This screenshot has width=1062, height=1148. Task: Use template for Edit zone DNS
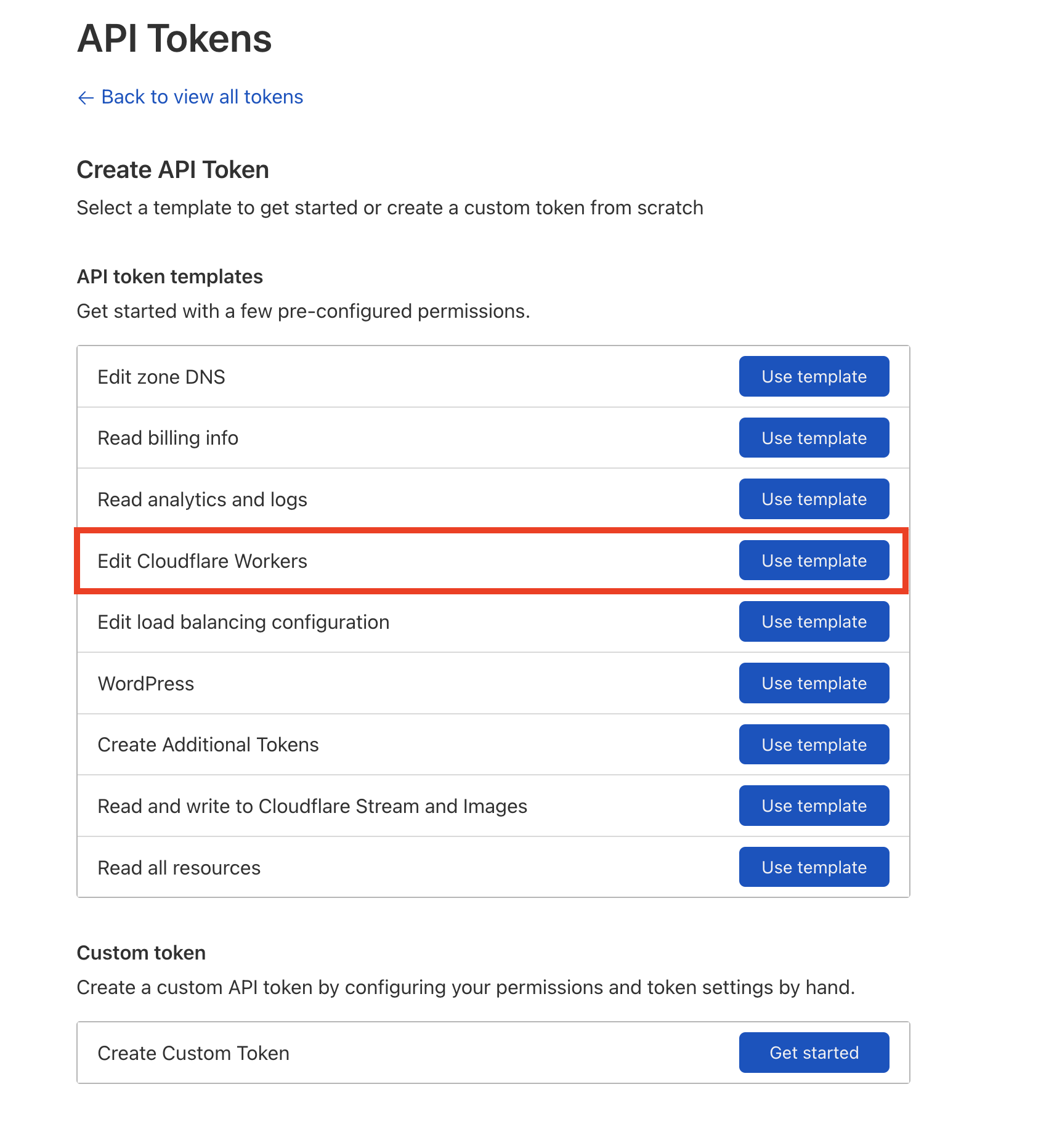pos(814,376)
